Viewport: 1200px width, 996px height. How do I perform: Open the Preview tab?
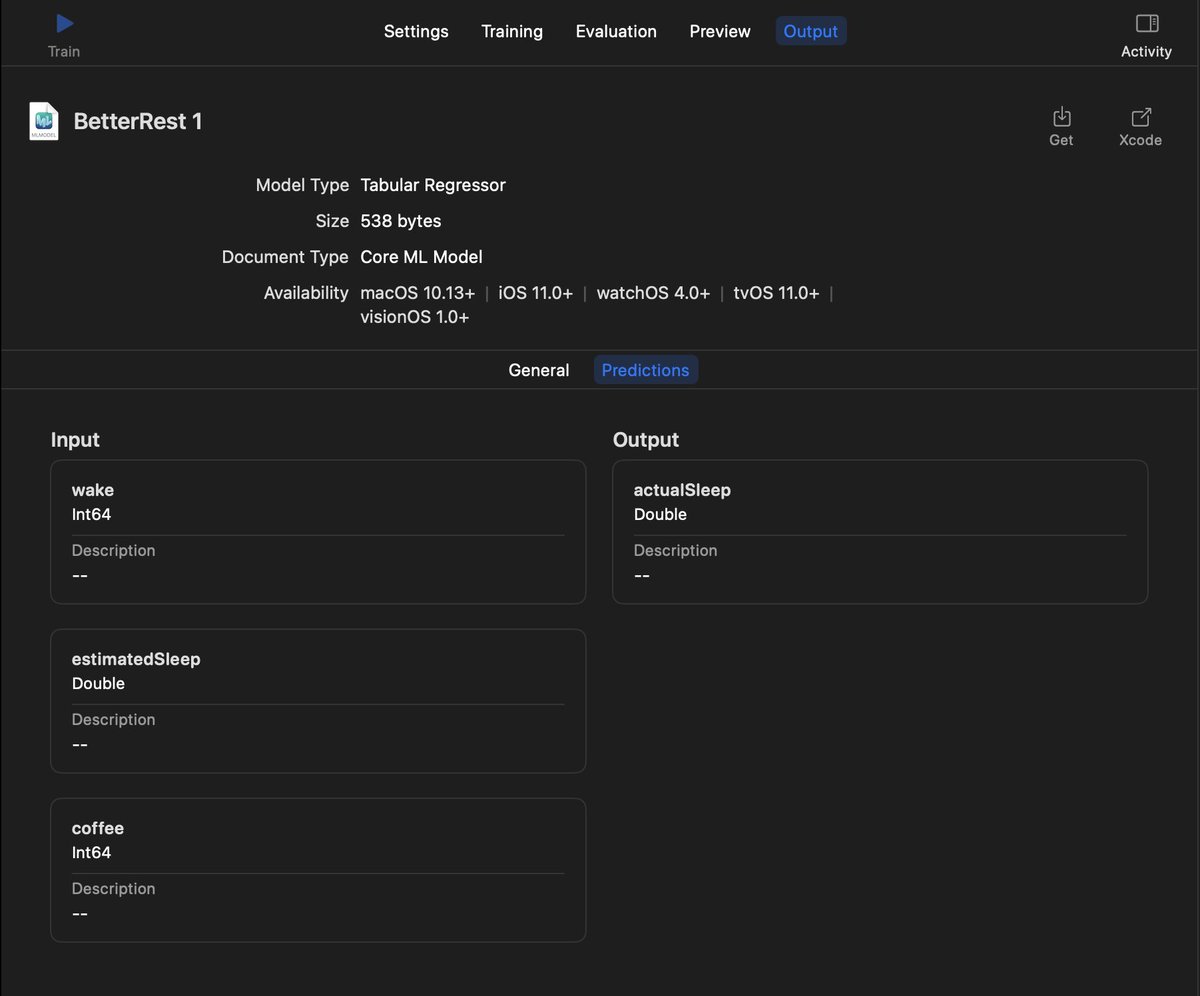pyautogui.click(x=720, y=31)
